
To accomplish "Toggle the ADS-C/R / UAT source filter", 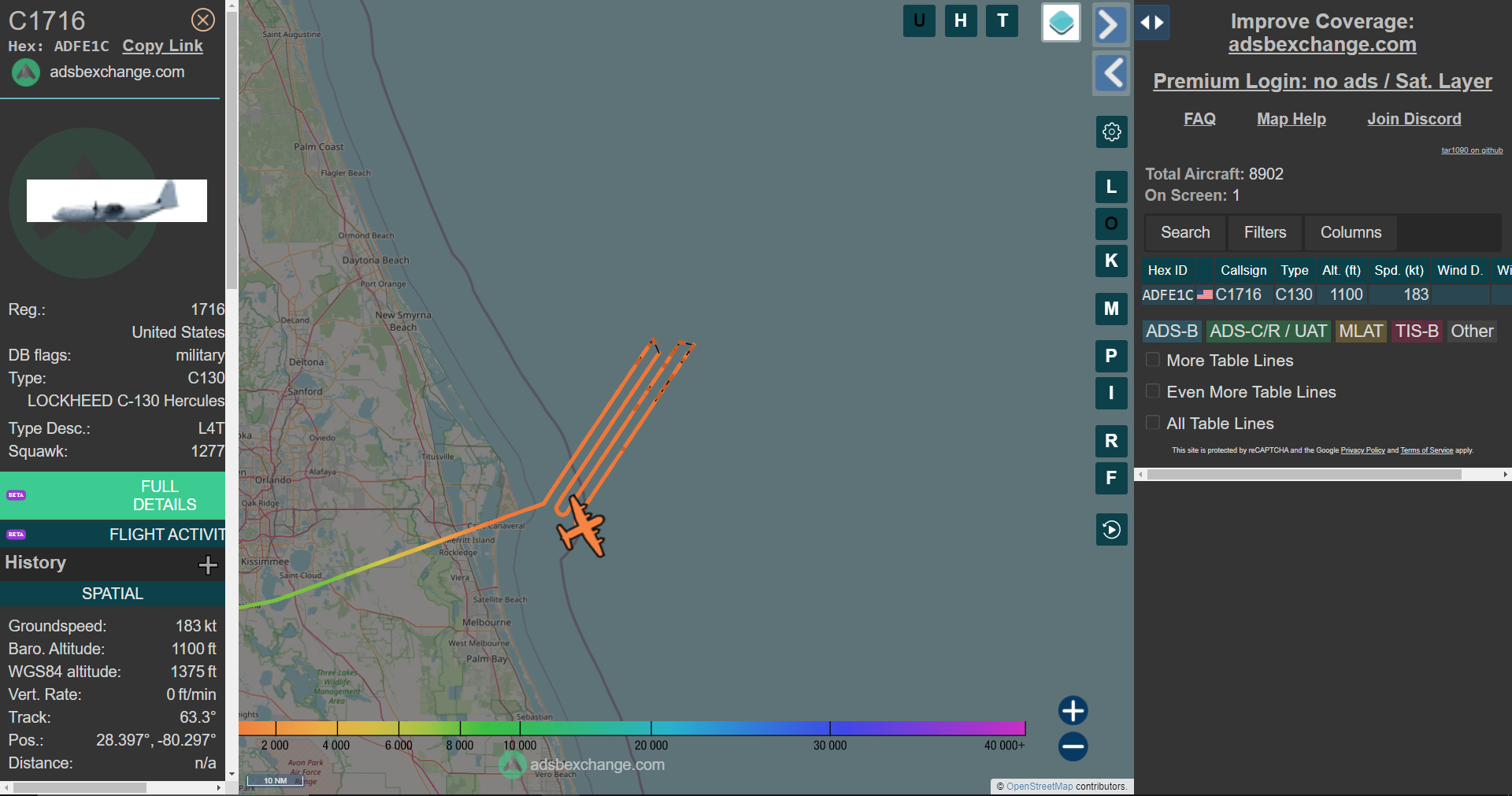I will [1268, 331].
